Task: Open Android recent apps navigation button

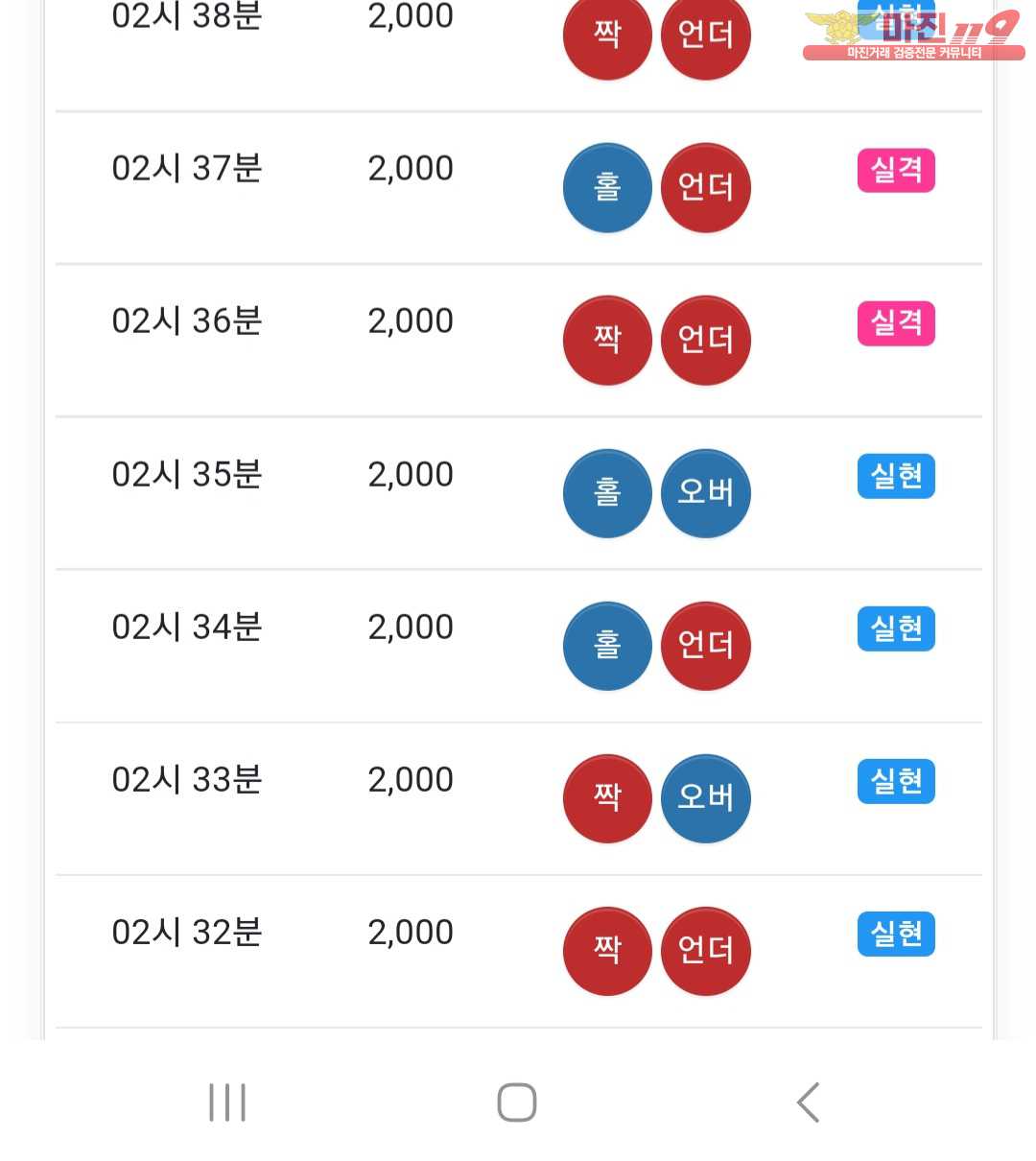Action: [x=227, y=1102]
